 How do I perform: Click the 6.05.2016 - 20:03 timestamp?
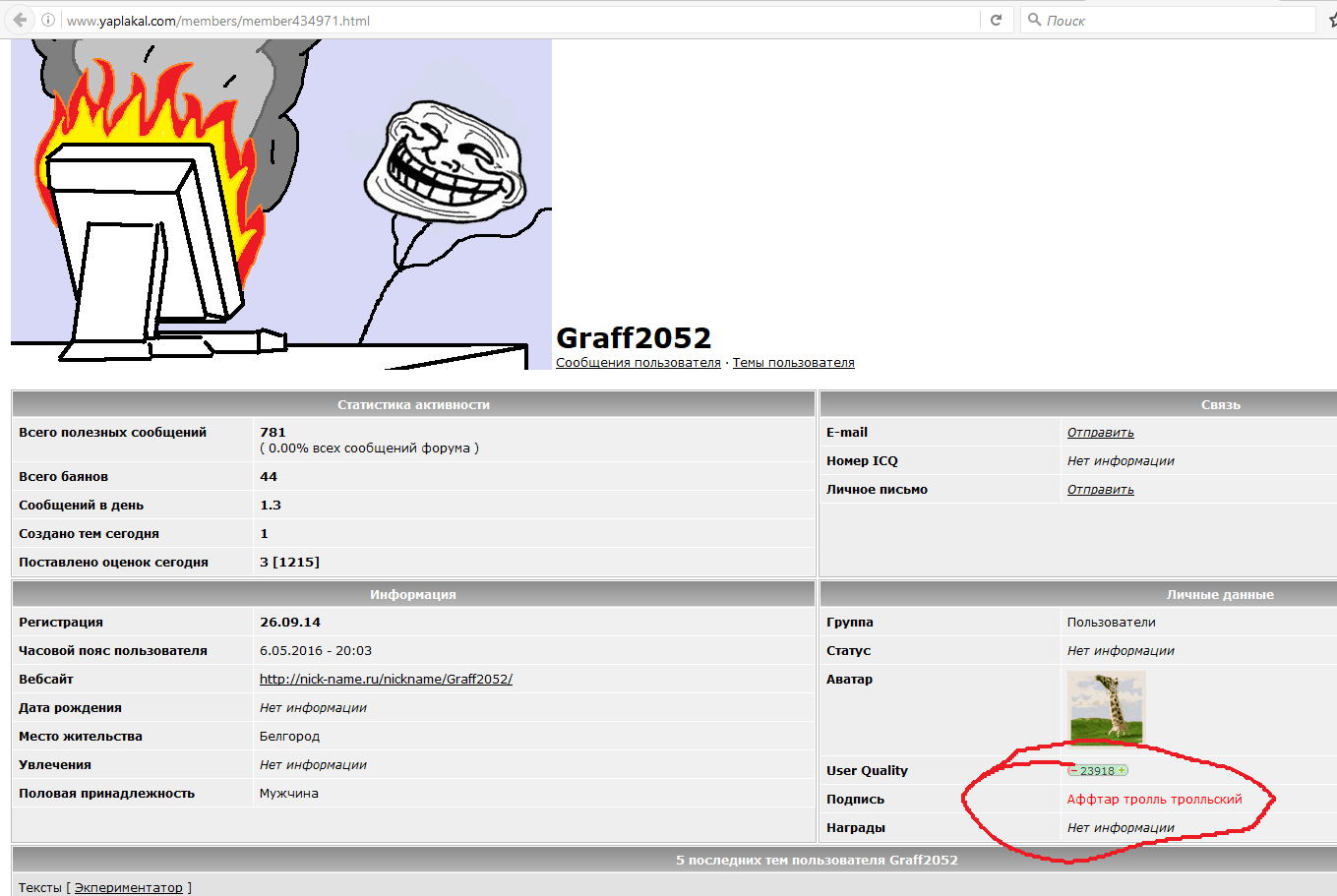click(x=316, y=651)
